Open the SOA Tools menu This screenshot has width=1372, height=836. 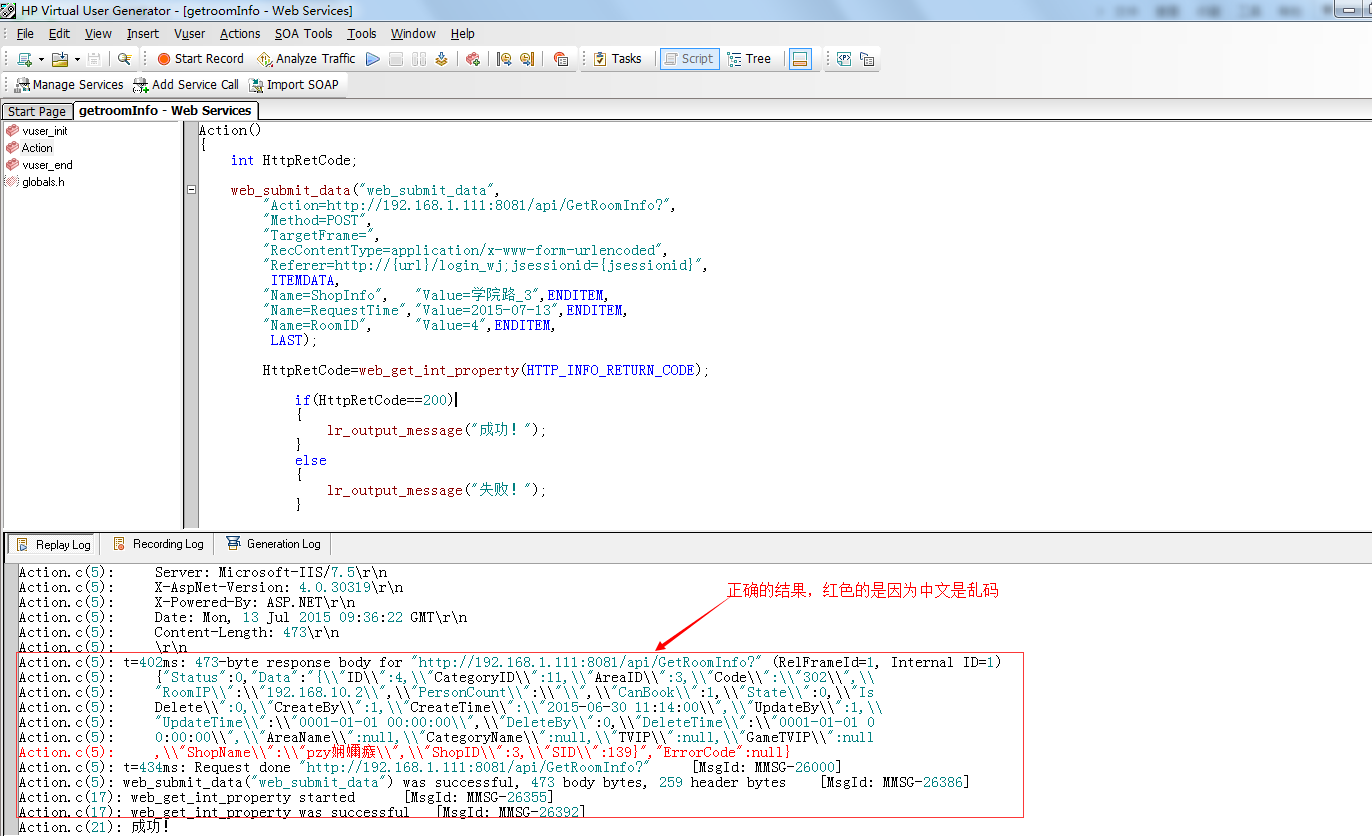(x=303, y=34)
